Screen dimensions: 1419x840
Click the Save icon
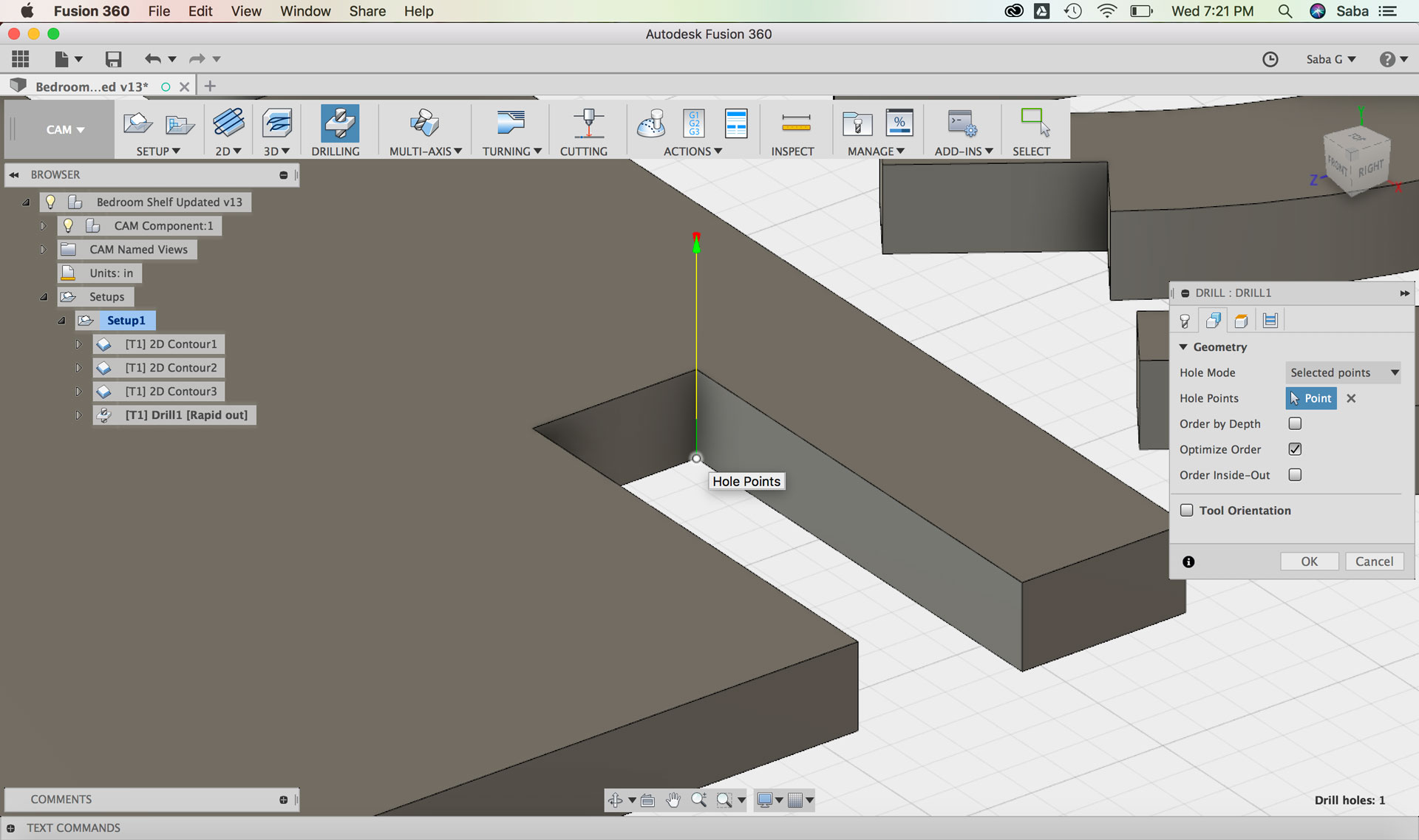click(x=113, y=59)
